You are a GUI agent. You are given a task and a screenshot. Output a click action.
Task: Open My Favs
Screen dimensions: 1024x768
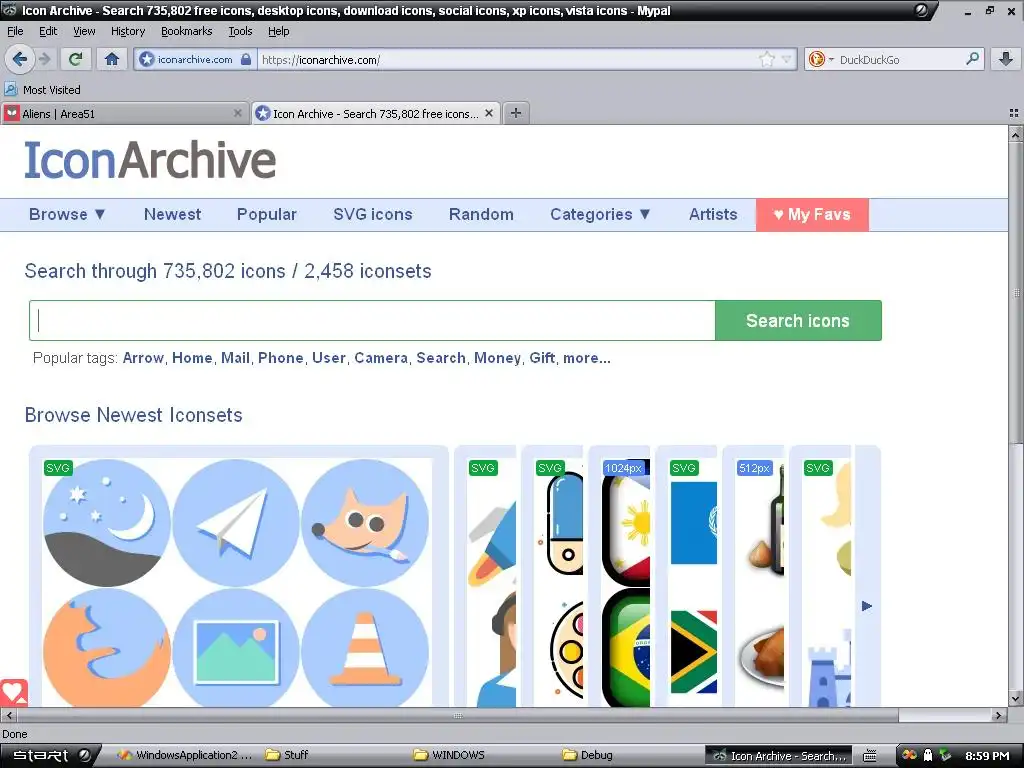coord(812,214)
